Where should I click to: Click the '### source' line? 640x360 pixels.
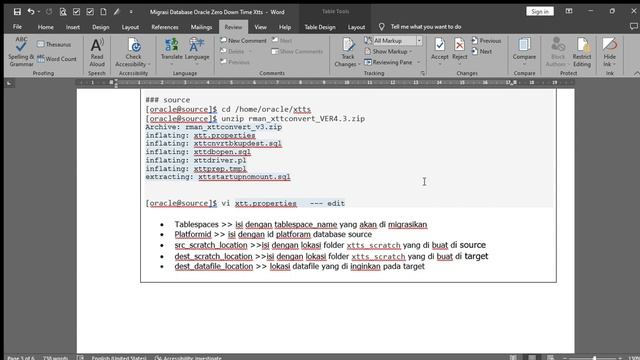point(168,100)
